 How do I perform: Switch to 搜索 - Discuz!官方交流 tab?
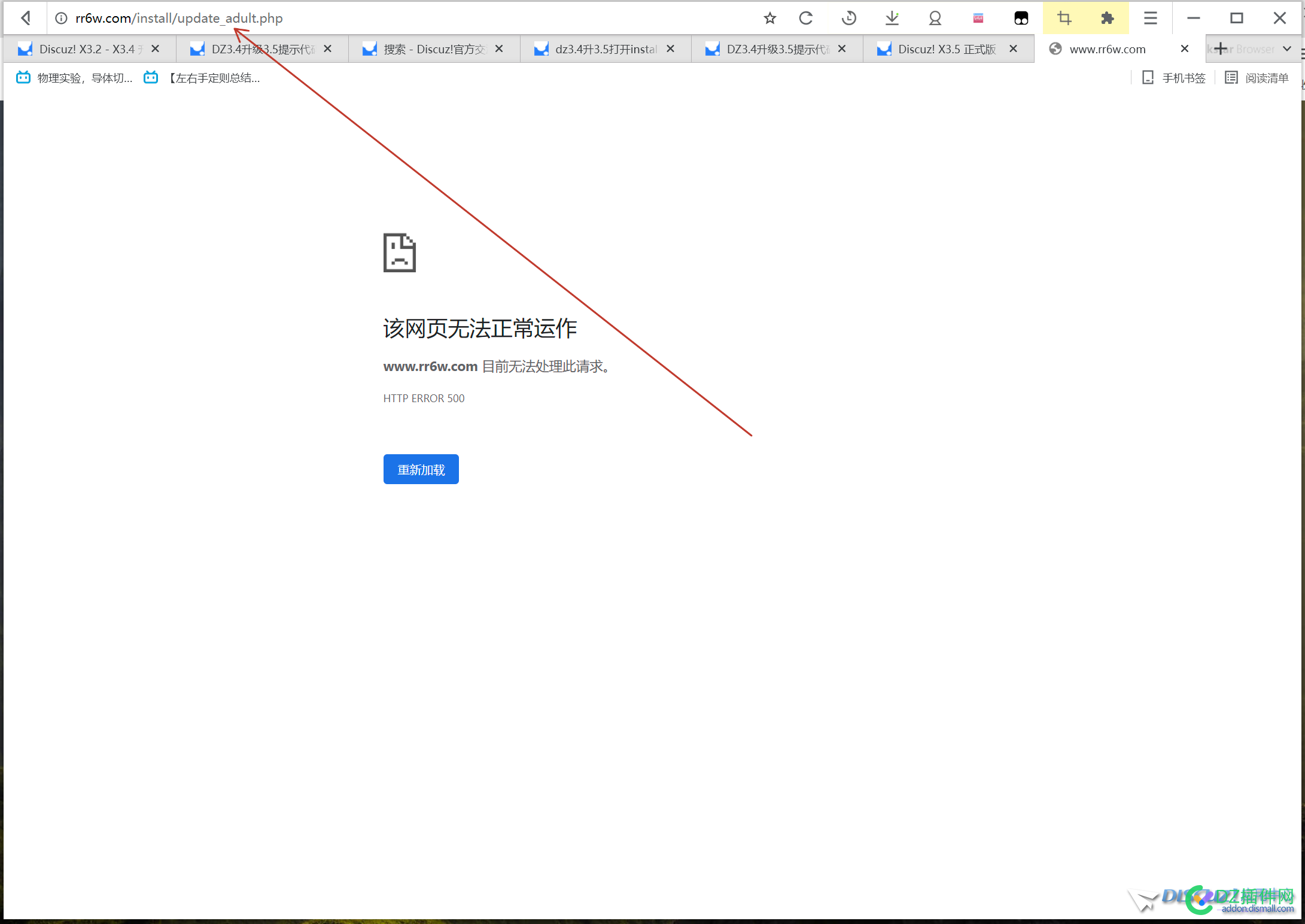(434, 49)
